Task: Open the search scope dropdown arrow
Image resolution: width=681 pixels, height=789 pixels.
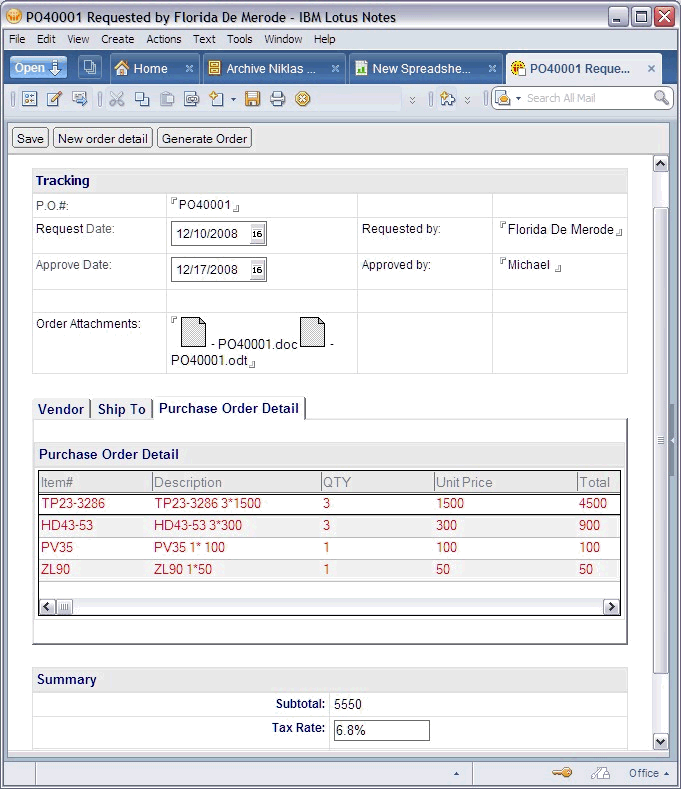Action: pyautogui.click(x=518, y=98)
